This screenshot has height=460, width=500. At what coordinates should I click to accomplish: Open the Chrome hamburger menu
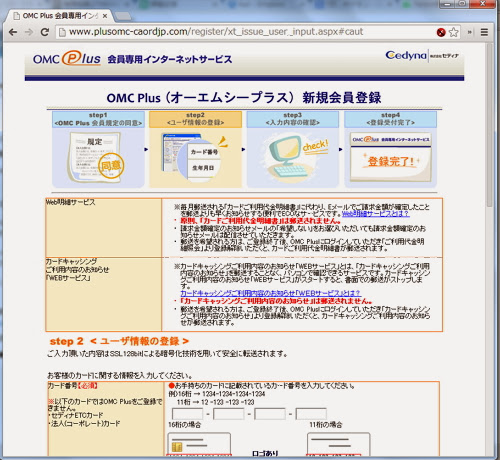484,32
